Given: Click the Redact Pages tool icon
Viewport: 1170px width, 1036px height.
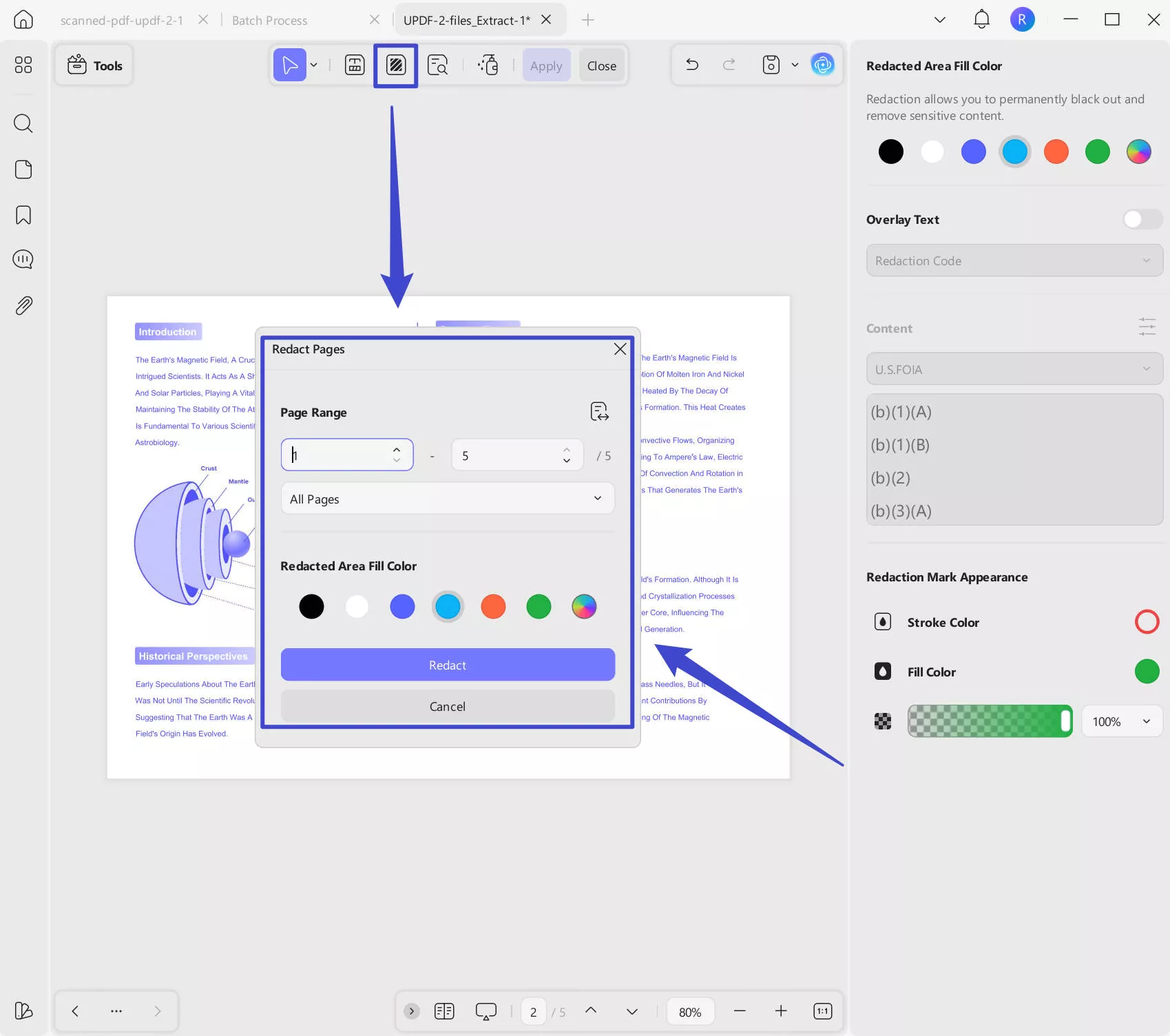Looking at the screenshot, I should pyautogui.click(x=396, y=65).
